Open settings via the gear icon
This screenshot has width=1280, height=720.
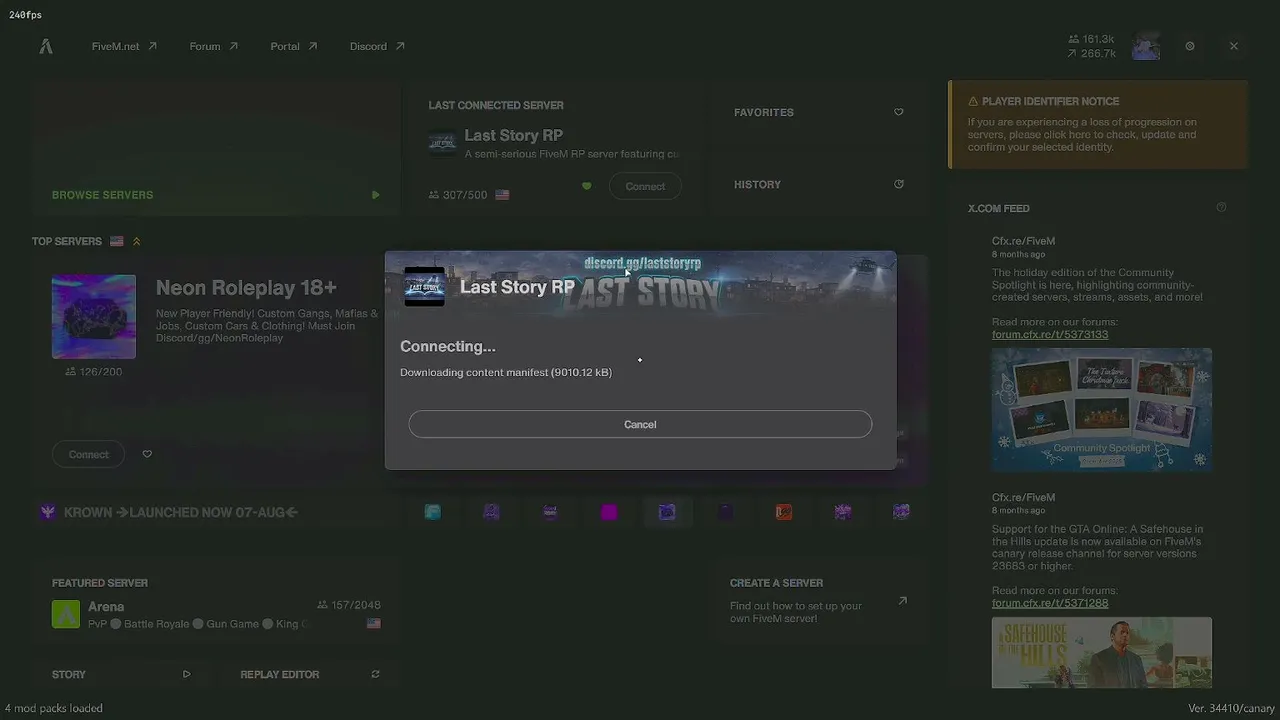coord(1190,46)
